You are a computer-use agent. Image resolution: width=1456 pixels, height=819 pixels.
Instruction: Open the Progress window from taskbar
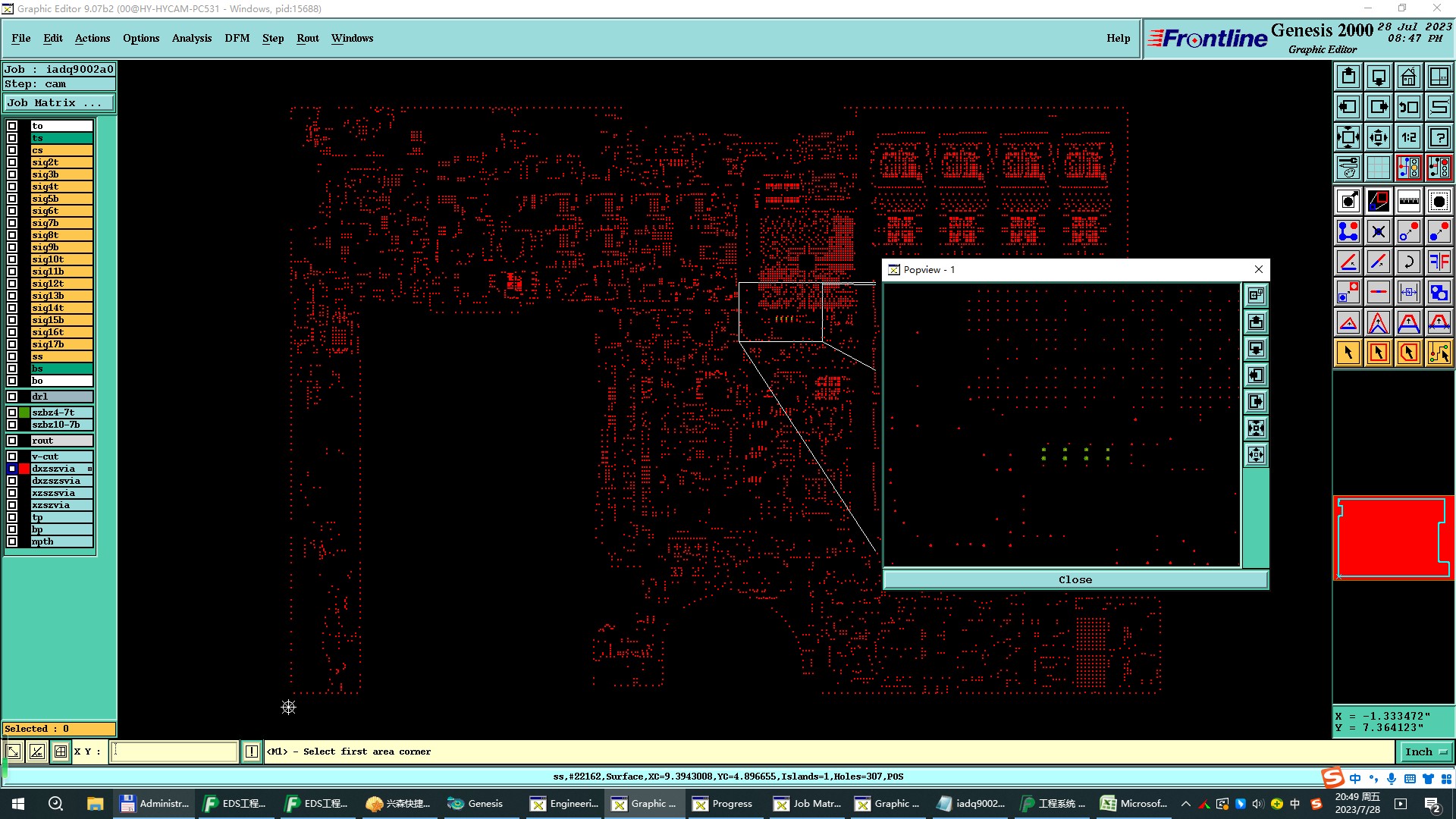click(723, 804)
